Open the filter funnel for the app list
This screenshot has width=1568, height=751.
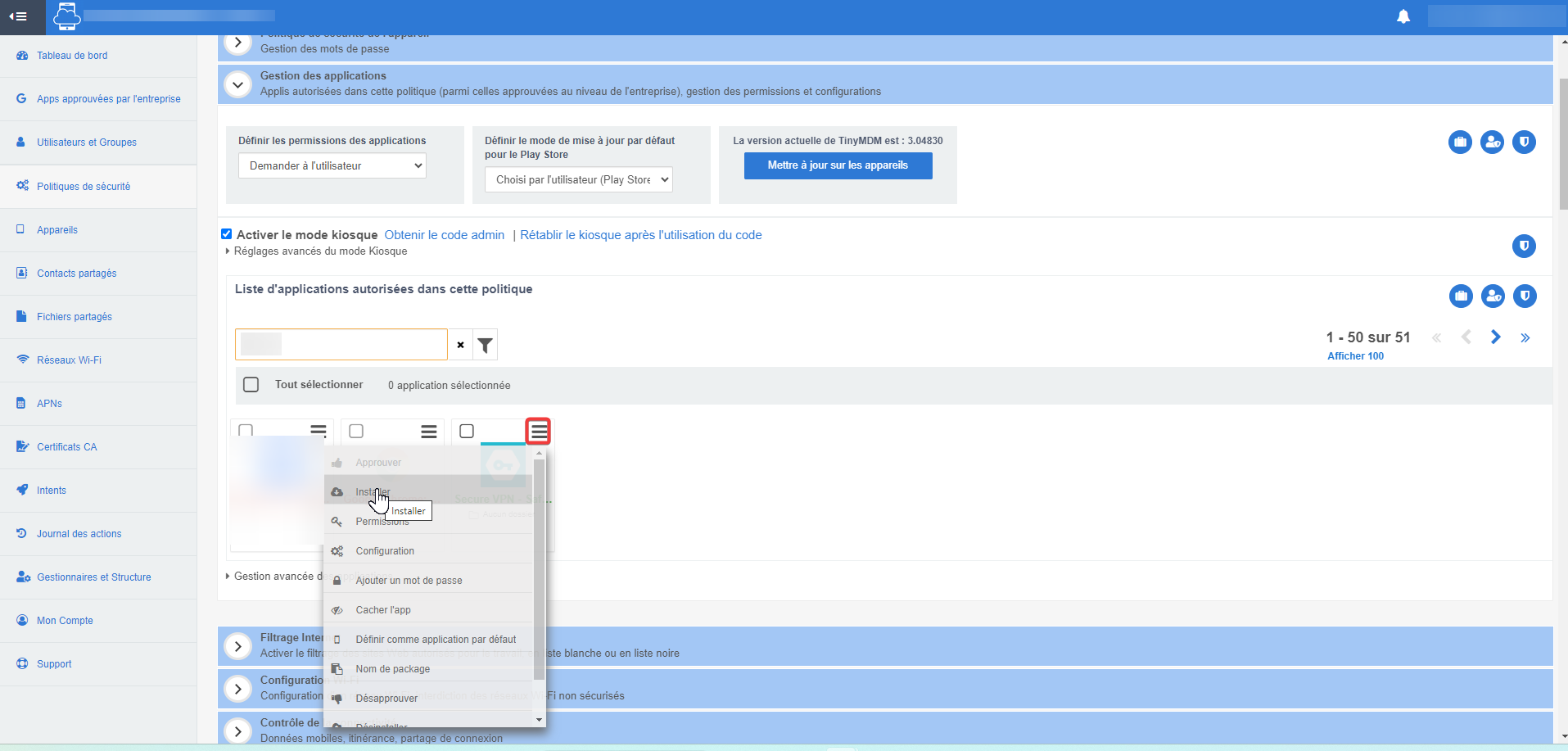[486, 345]
